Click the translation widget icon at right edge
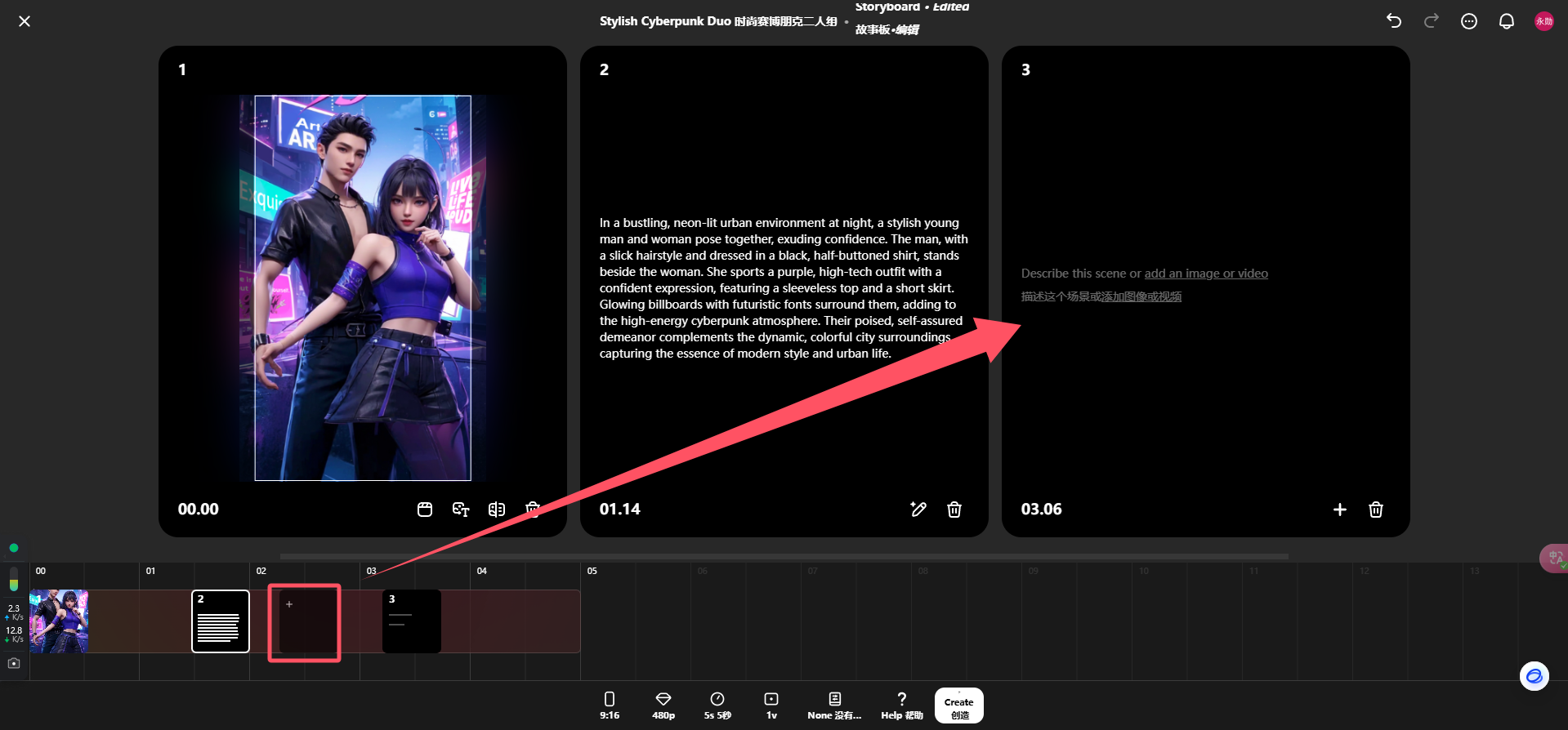Image resolution: width=1568 pixels, height=730 pixels. [1555, 559]
